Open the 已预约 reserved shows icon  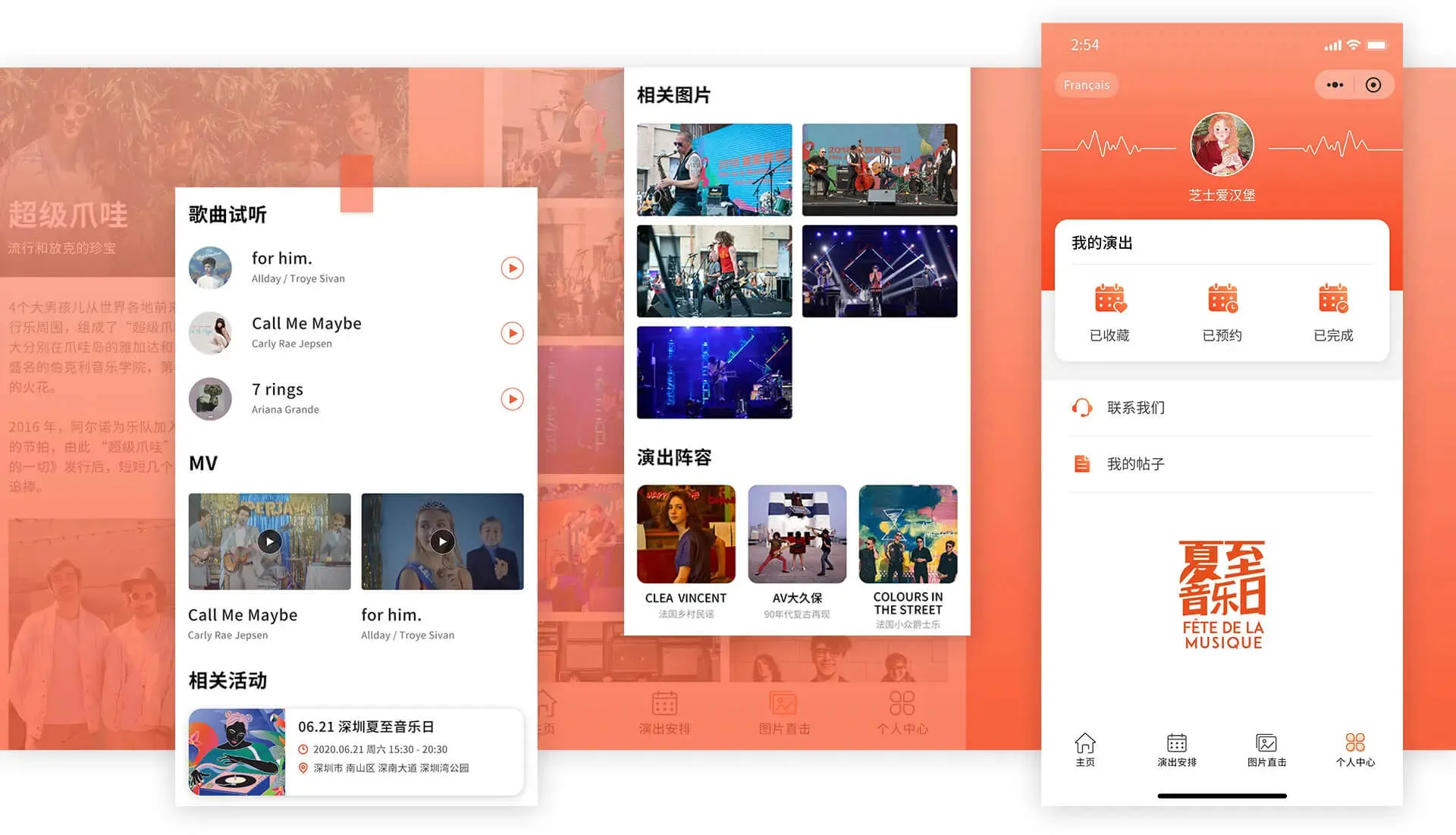tap(1222, 299)
